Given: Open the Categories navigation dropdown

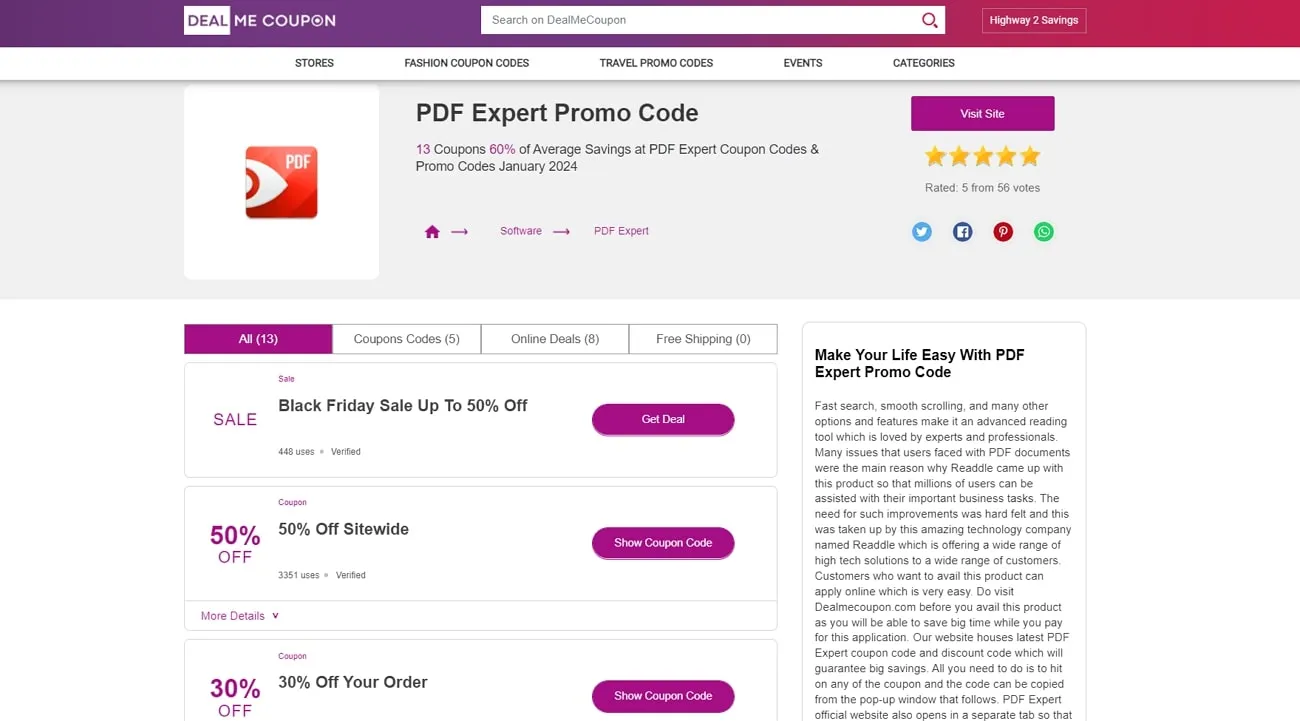Looking at the screenshot, I should [922, 62].
